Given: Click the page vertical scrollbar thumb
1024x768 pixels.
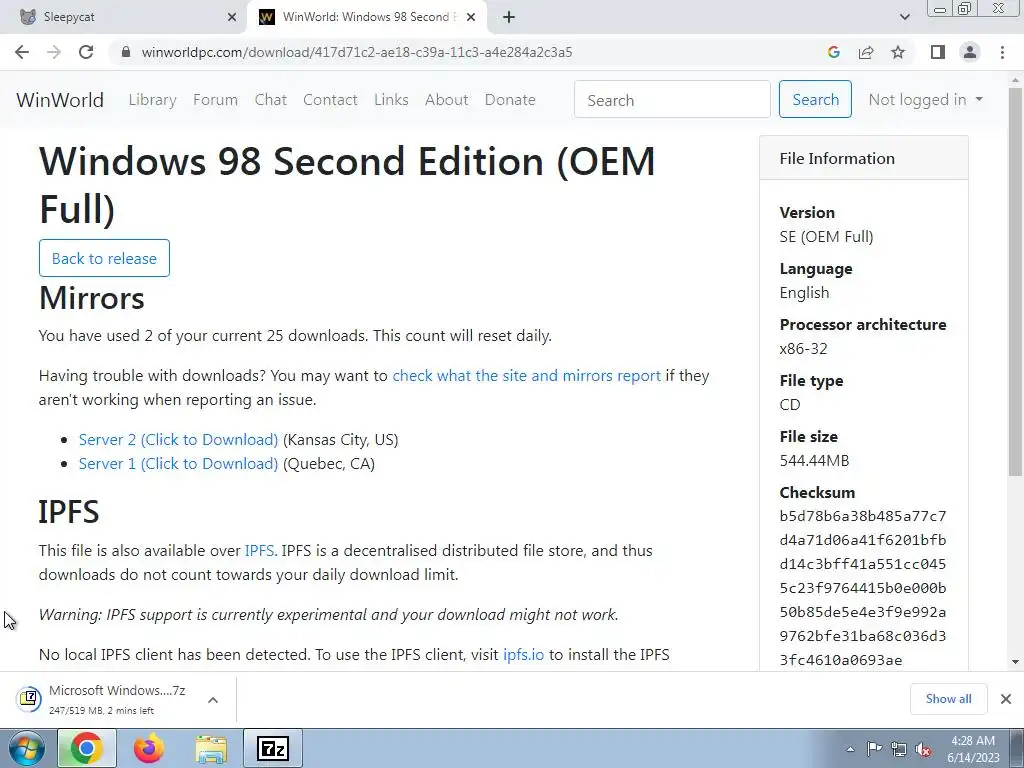Looking at the screenshot, I should [1016, 281].
